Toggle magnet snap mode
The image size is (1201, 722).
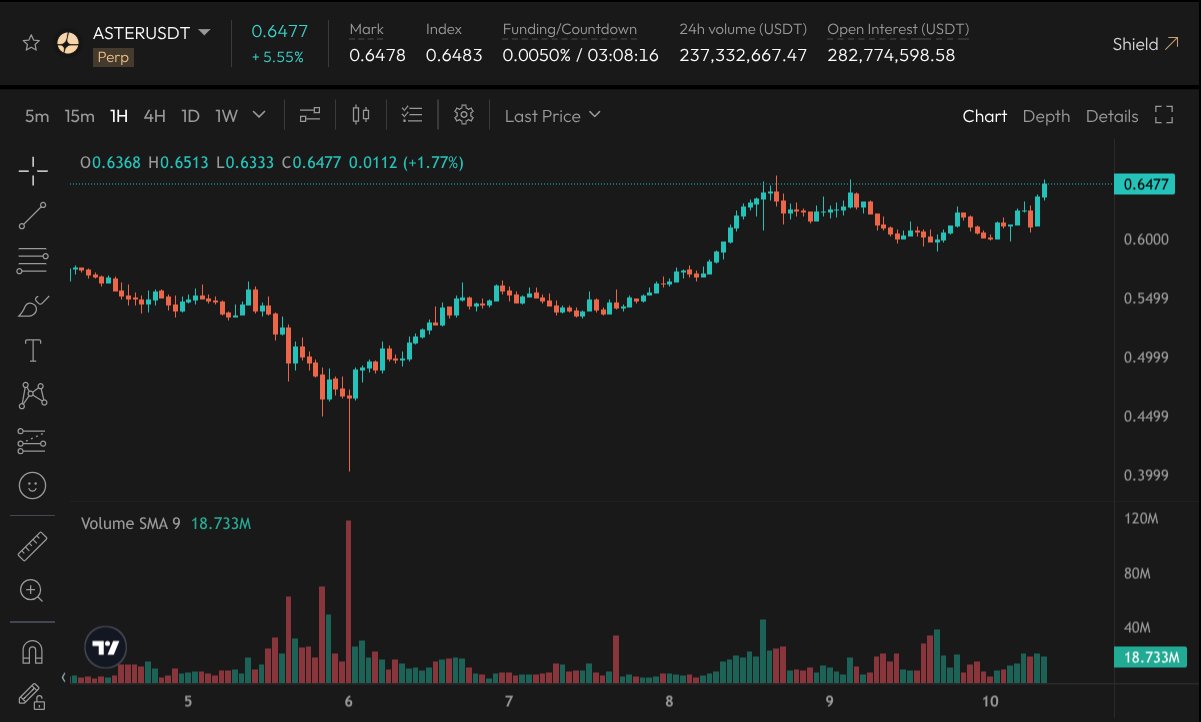click(x=33, y=652)
